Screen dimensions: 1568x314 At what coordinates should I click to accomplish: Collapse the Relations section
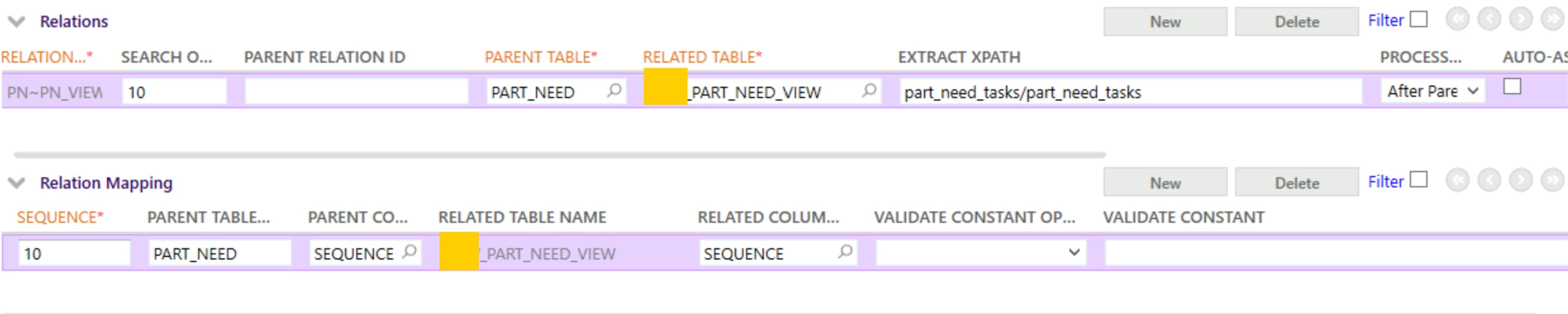[16, 22]
